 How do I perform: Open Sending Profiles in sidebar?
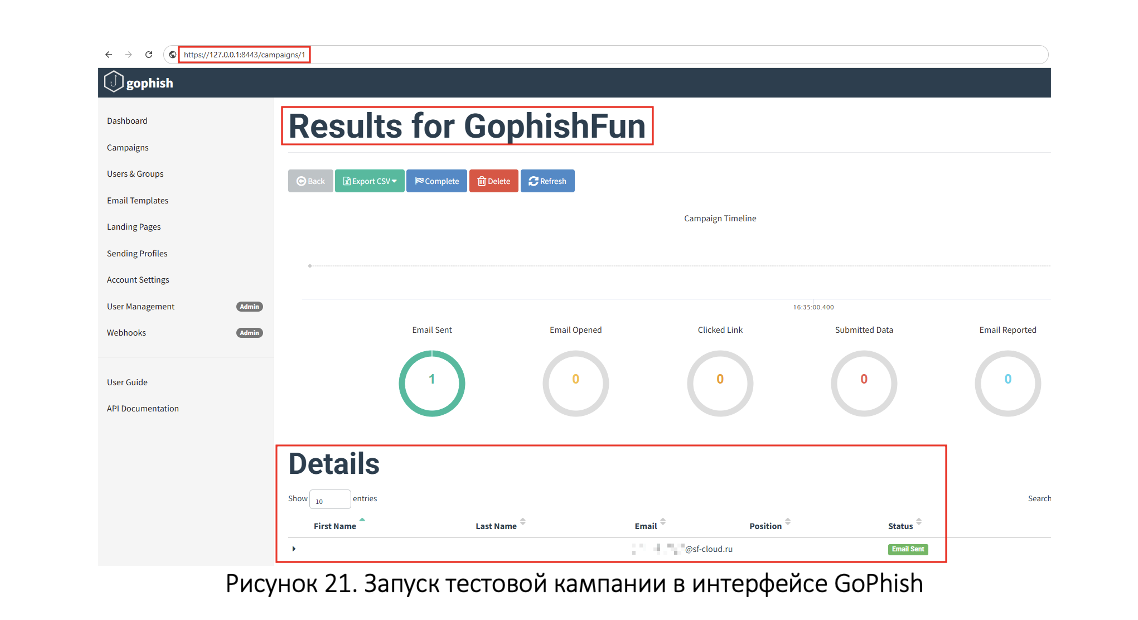(137, 253)
